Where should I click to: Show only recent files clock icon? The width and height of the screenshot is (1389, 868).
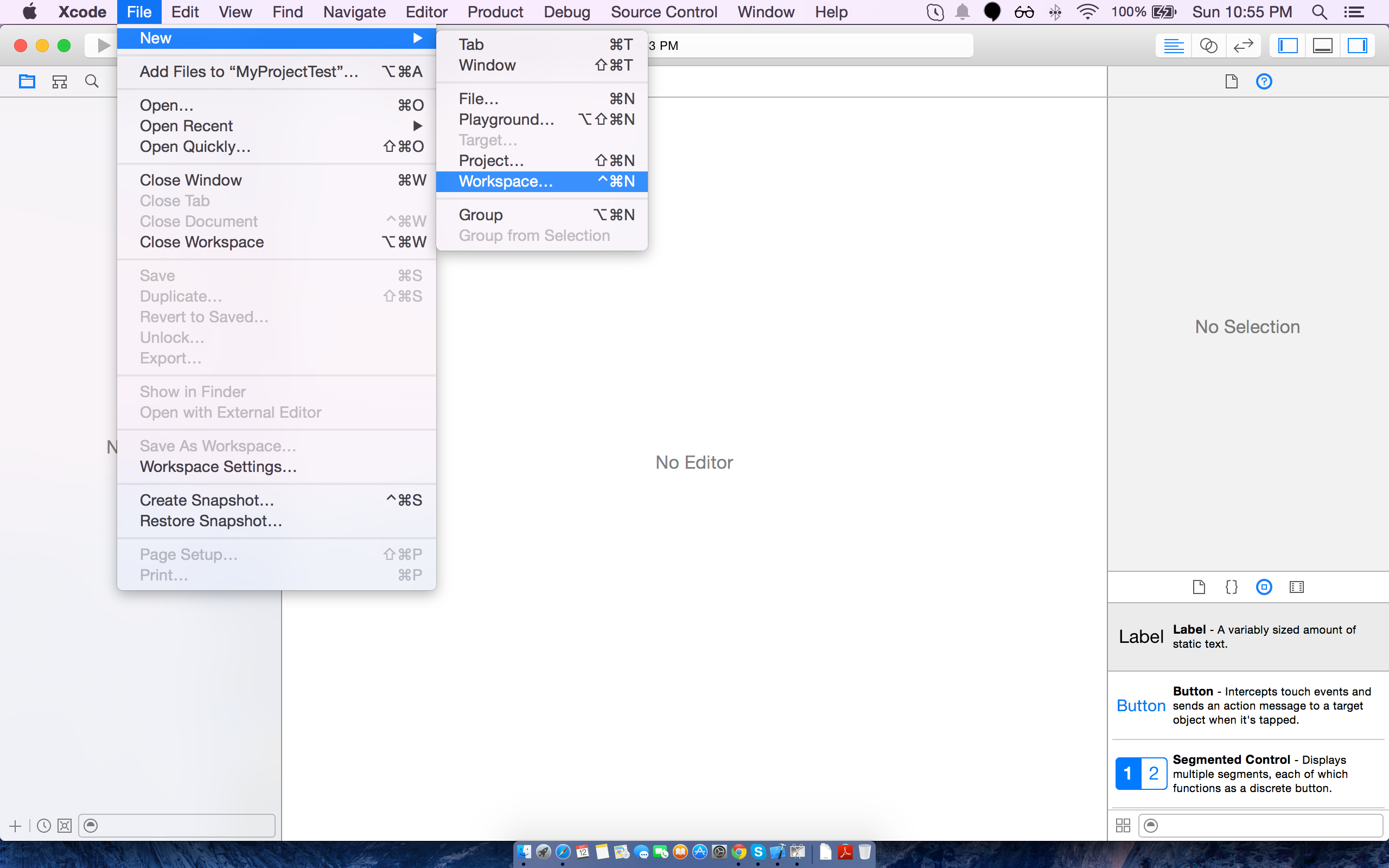coord(43,826)
